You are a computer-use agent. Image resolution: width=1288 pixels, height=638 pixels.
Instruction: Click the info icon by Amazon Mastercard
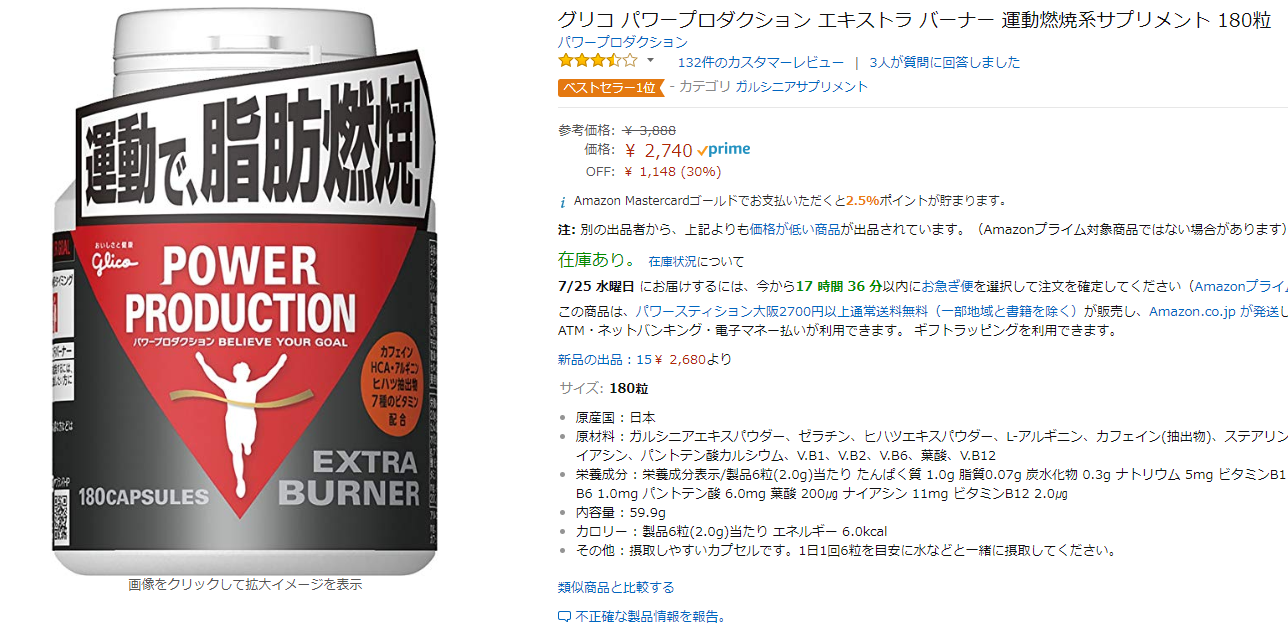tap(562, 201)
